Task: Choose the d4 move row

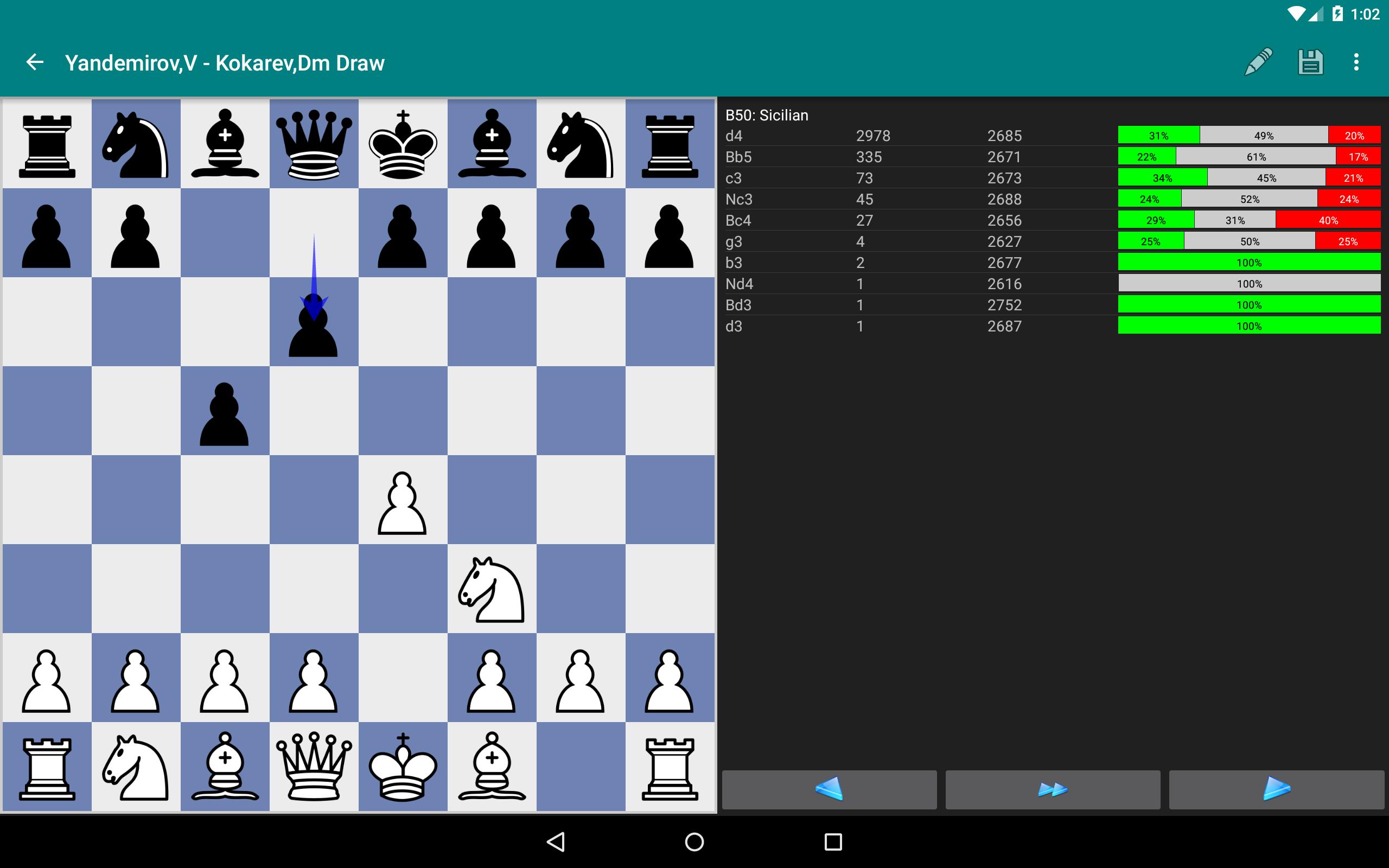Action: [1053, 136]
